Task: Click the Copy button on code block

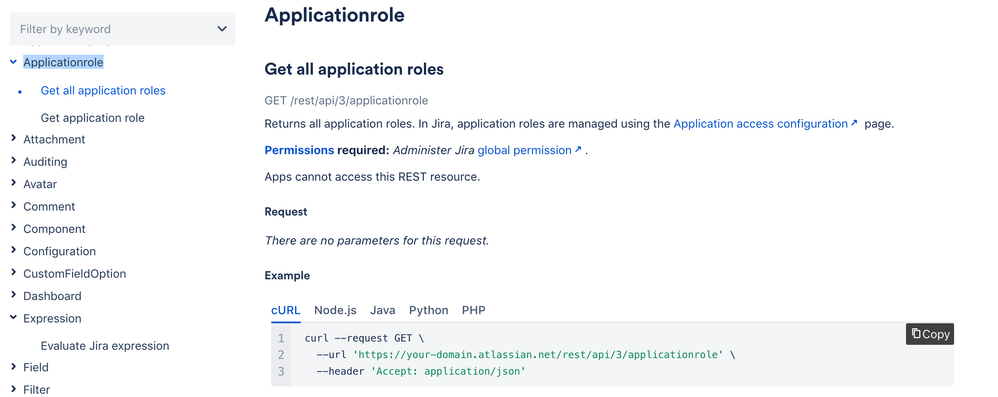Action: tap(929, 334)
